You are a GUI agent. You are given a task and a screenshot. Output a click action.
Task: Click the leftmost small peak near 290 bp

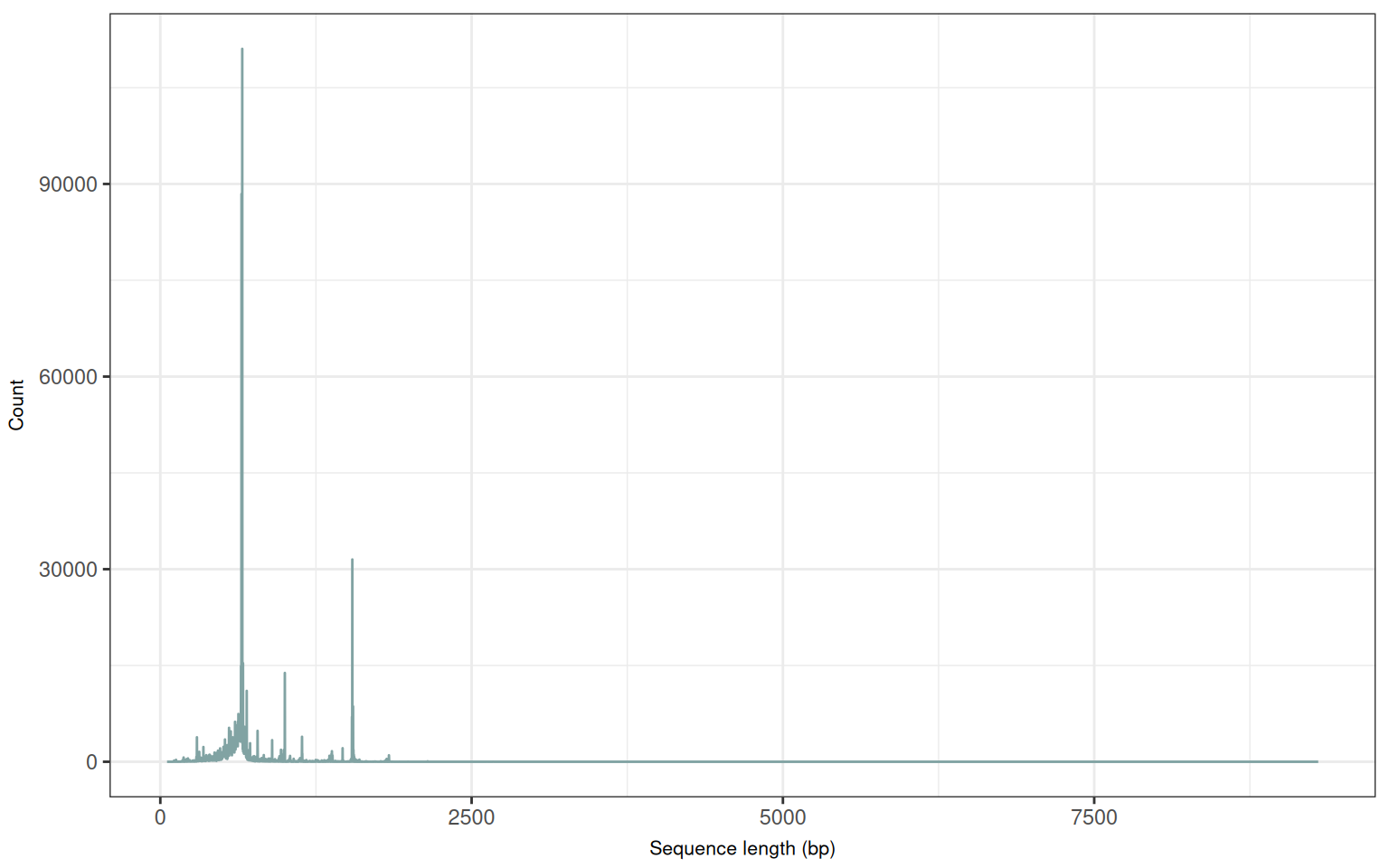(196, 738)
